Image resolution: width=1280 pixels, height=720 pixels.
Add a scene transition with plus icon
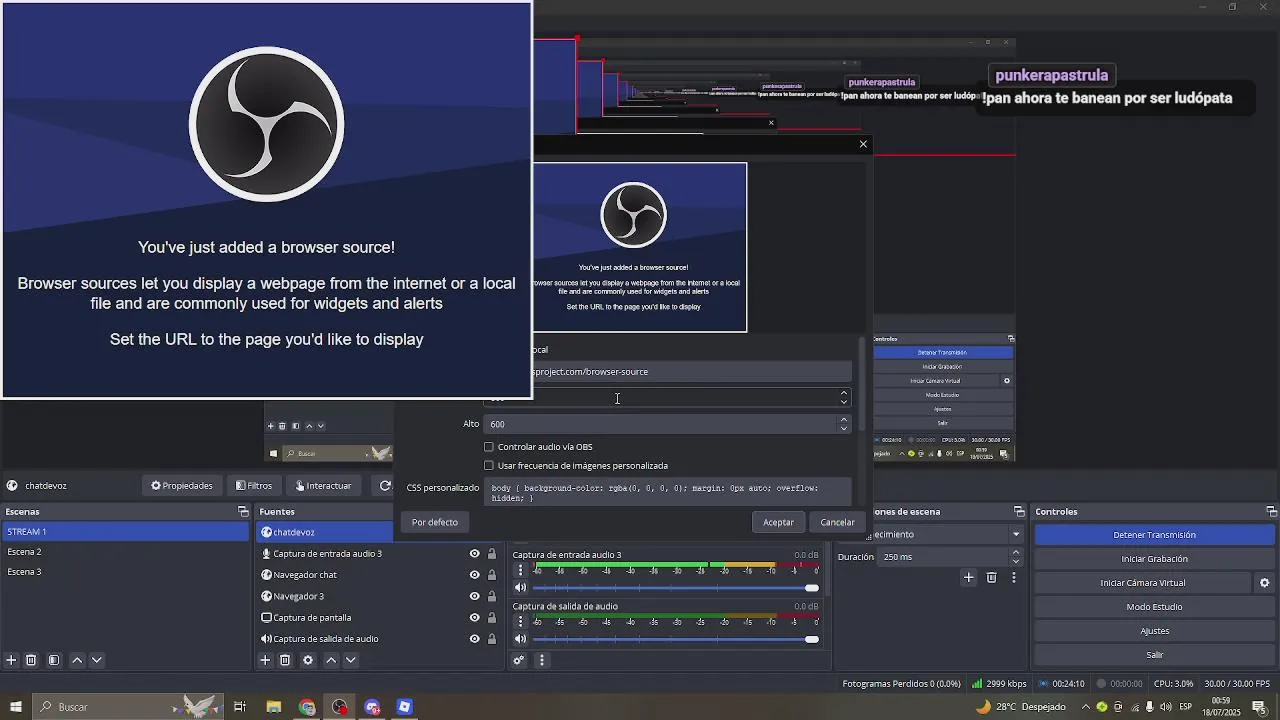click(x=968, y=578)
